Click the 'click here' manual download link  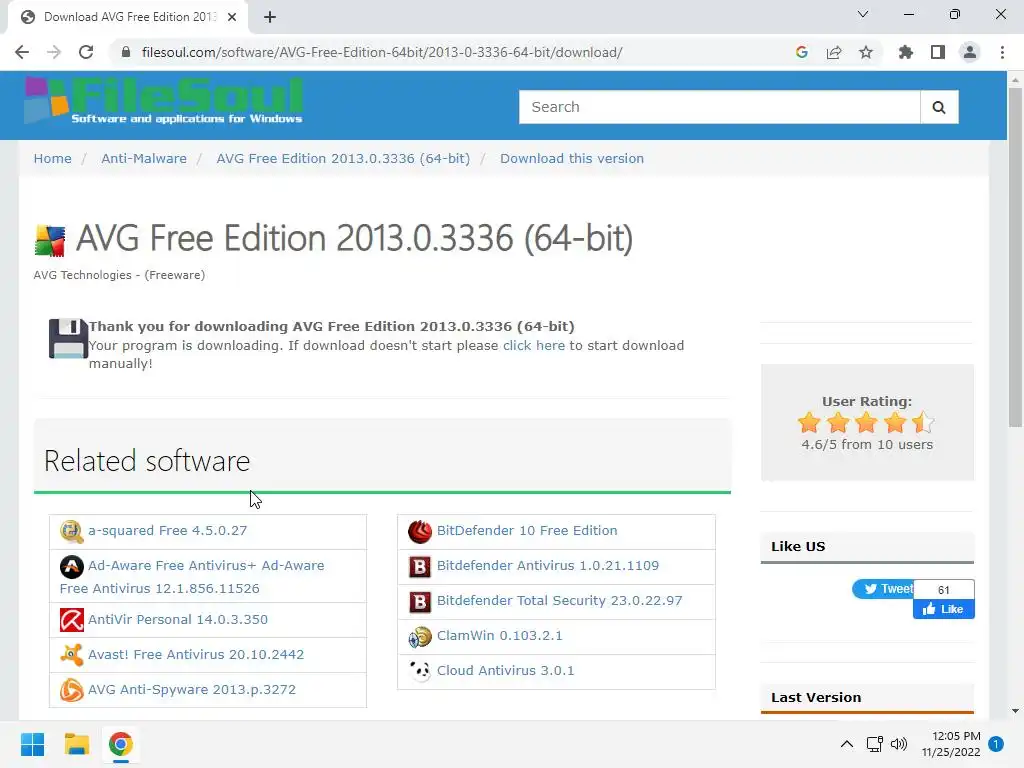[534, 345]
